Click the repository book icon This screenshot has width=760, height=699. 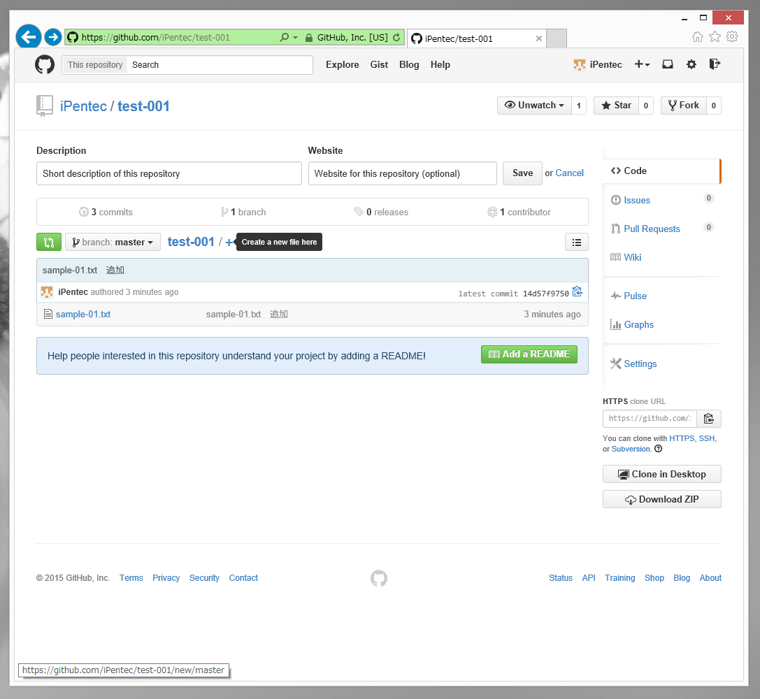44,106
